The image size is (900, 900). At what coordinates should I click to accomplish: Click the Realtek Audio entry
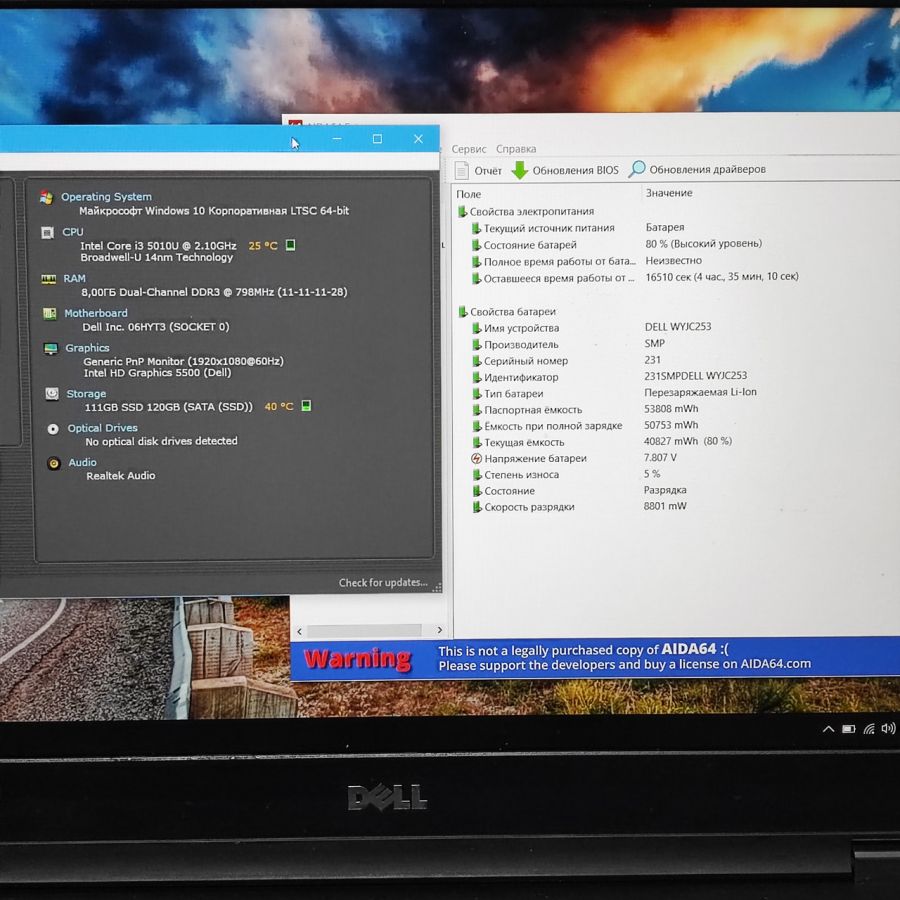121,476
